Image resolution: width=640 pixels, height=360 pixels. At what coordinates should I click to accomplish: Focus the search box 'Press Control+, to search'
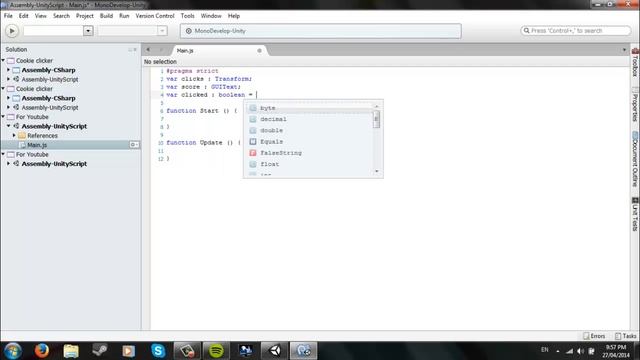(576, 31)
